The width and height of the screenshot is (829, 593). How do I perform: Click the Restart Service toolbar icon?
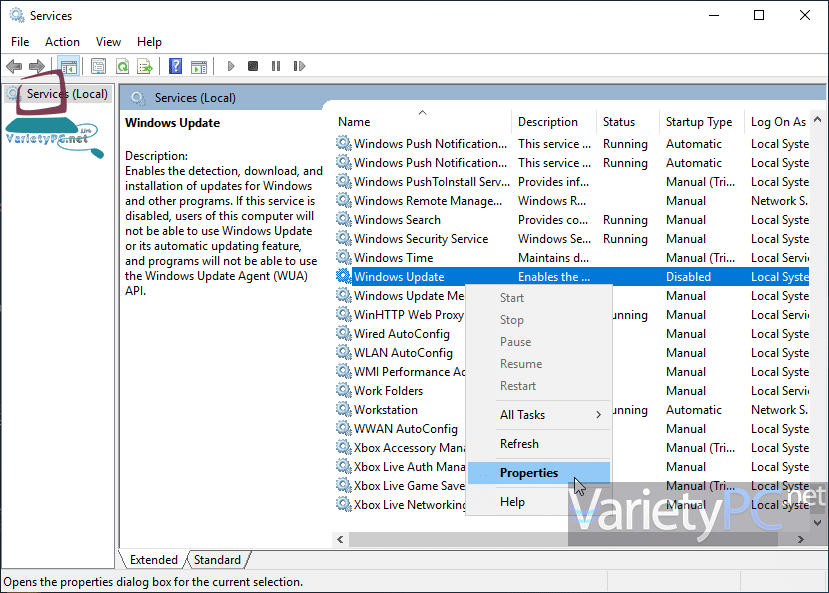click(x=299, y=66)
